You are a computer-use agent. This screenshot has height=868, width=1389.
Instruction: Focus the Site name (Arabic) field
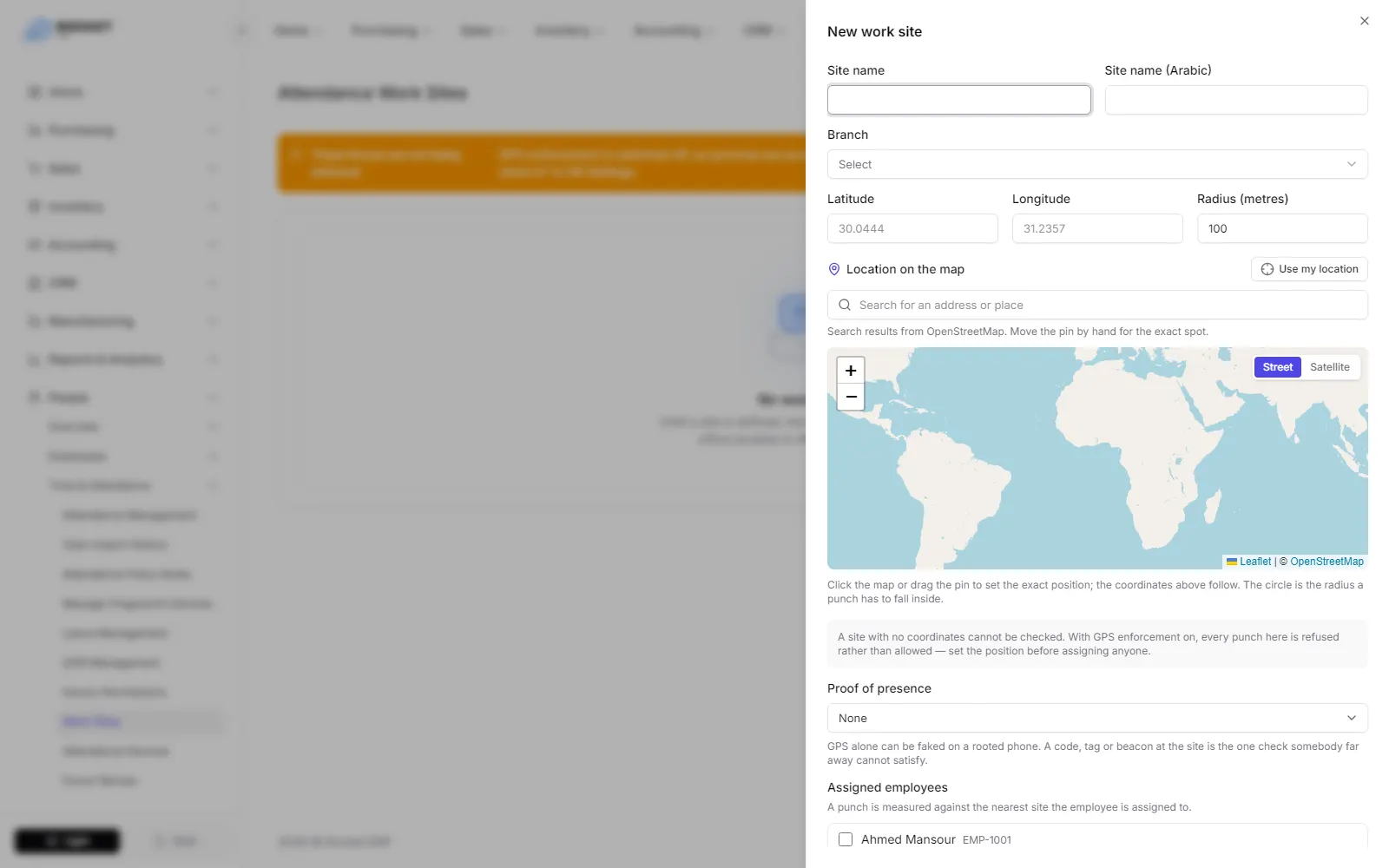(x=1236, y=100)
